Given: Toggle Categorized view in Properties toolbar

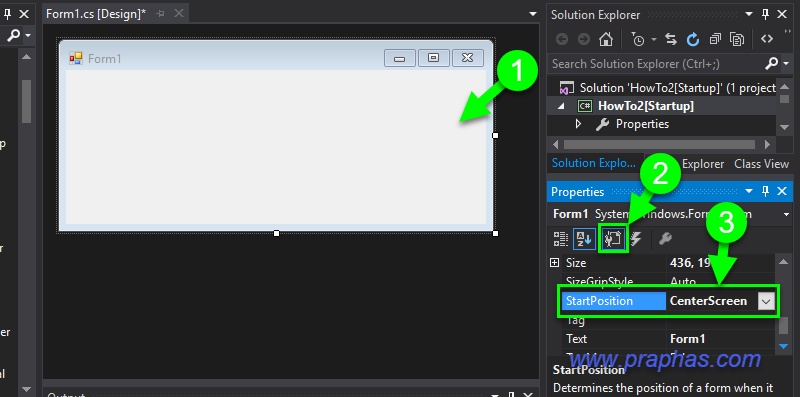Looking at the screenshot, I should click(561, 239).
